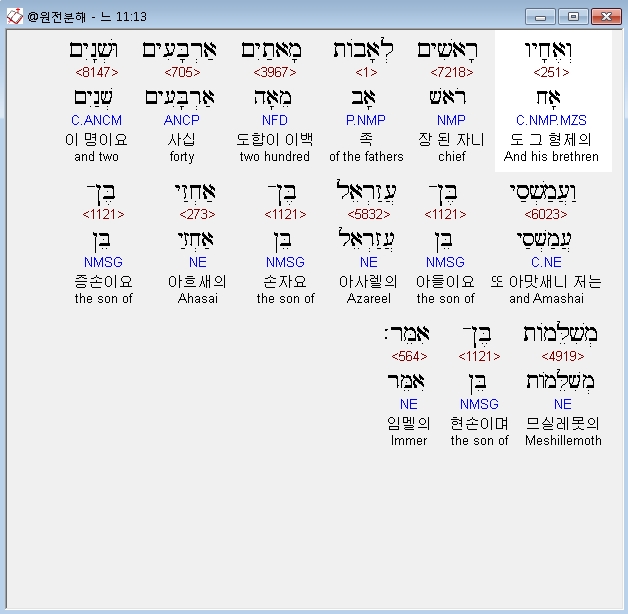The width and height of the screenshot is (628, 614).
Task: Click the NMP code under chief word
Action: tap(451, 120)
